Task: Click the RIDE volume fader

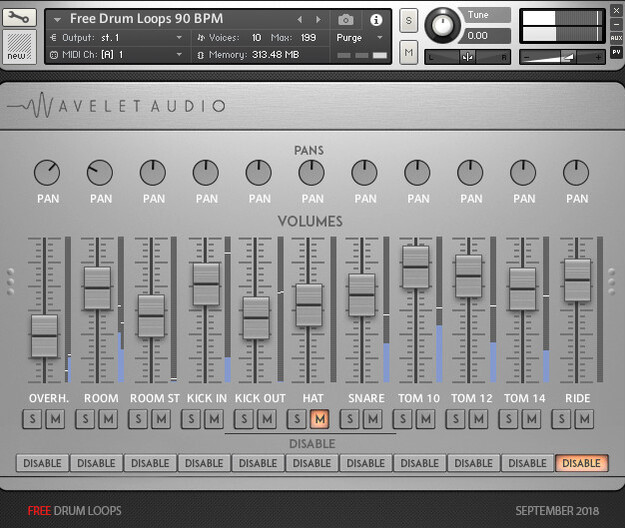Action: [577, 280]
